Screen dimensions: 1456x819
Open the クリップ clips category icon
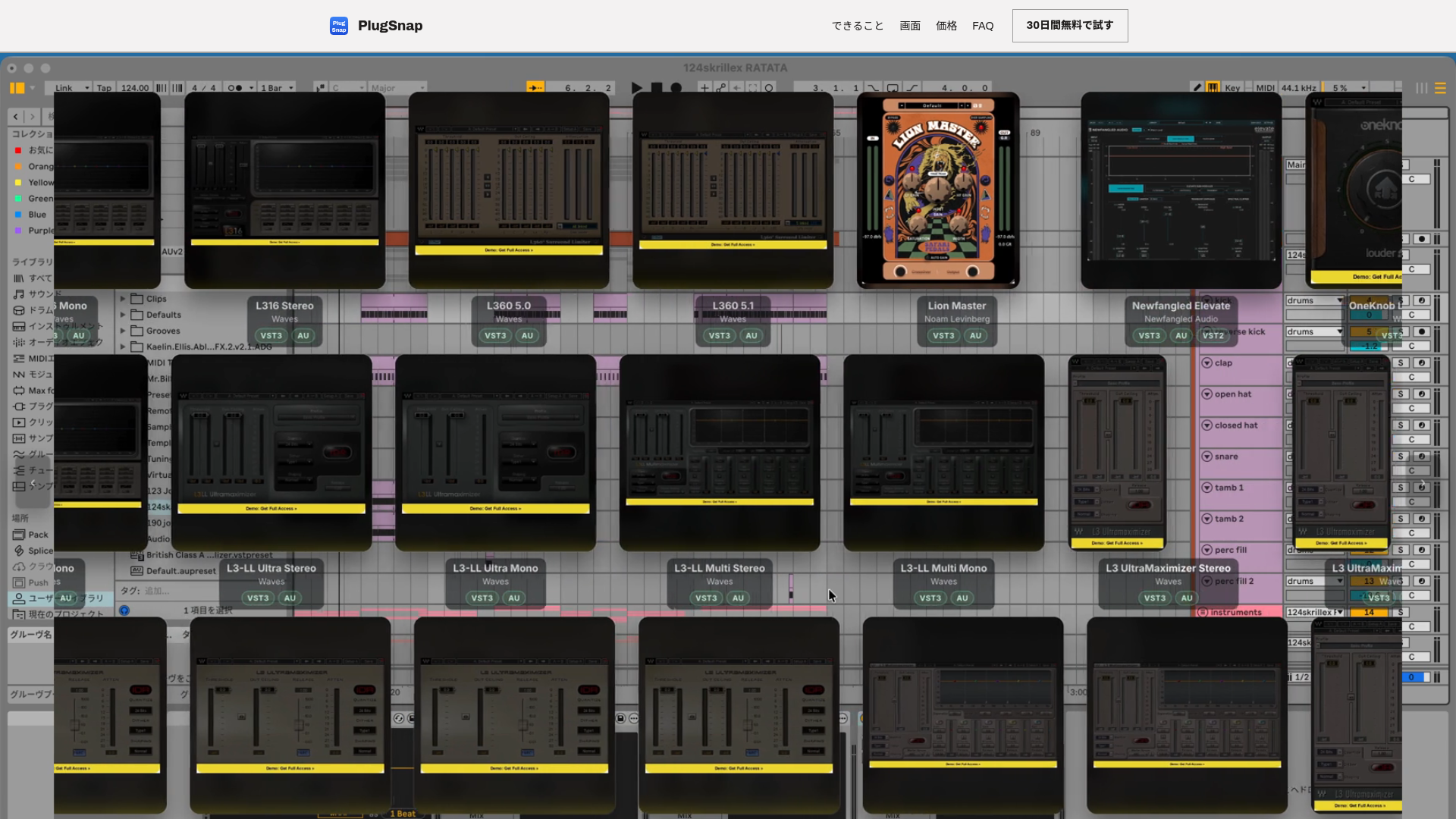(x=19, y=422)
